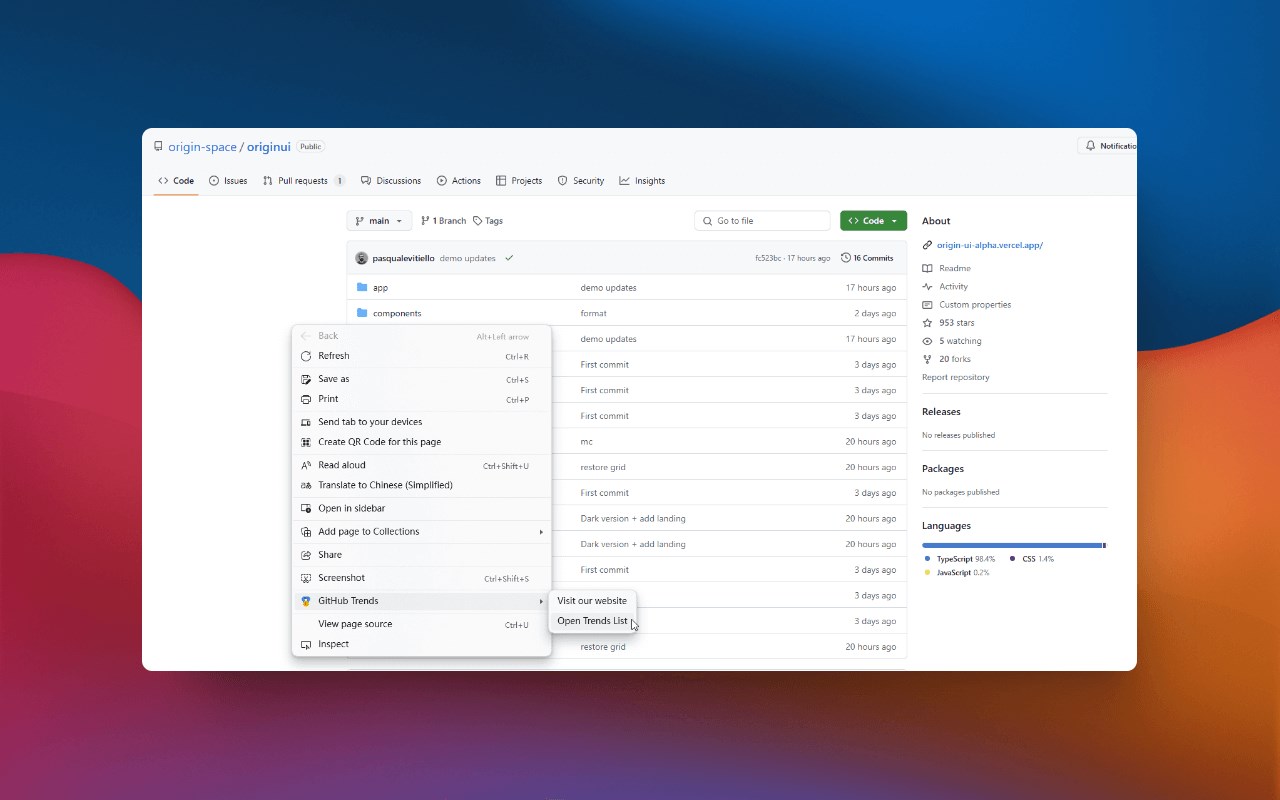Click the Go to file search field
The height and width of the screenshot is (800, 1280).
coord(762,221)
